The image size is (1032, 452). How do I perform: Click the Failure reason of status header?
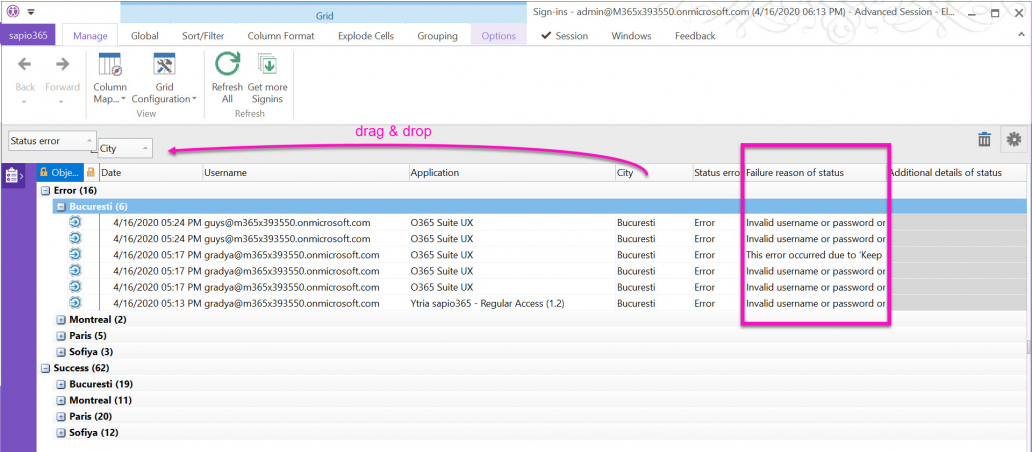(x=815, y=173)
